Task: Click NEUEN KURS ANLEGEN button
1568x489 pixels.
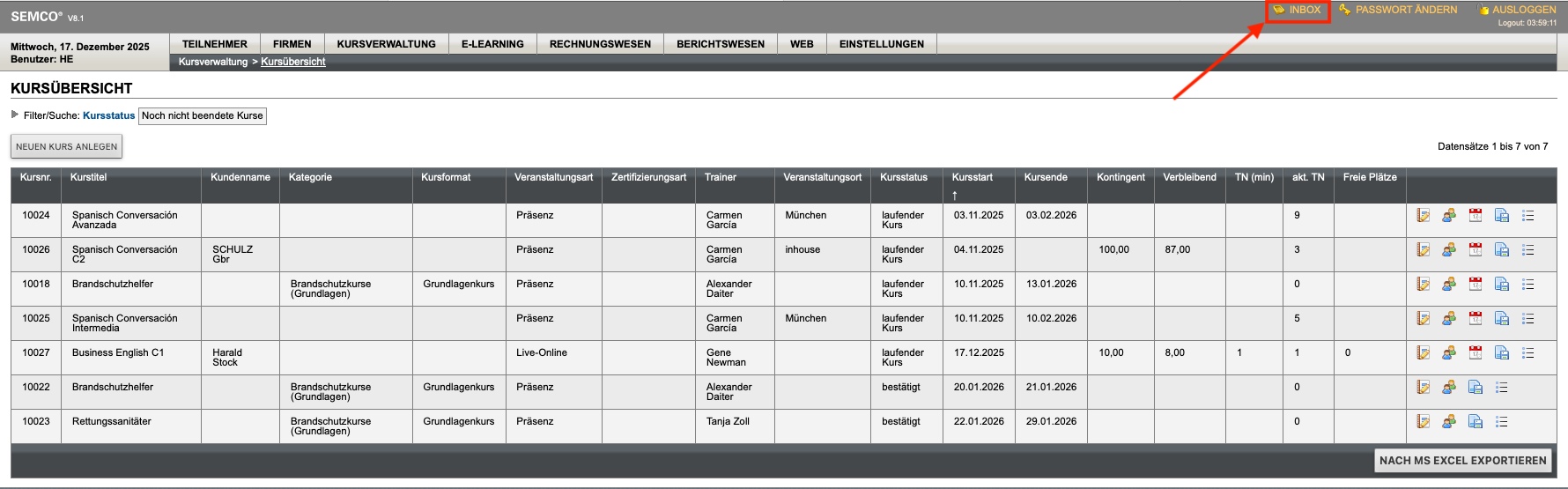Action: coord(66,146)
